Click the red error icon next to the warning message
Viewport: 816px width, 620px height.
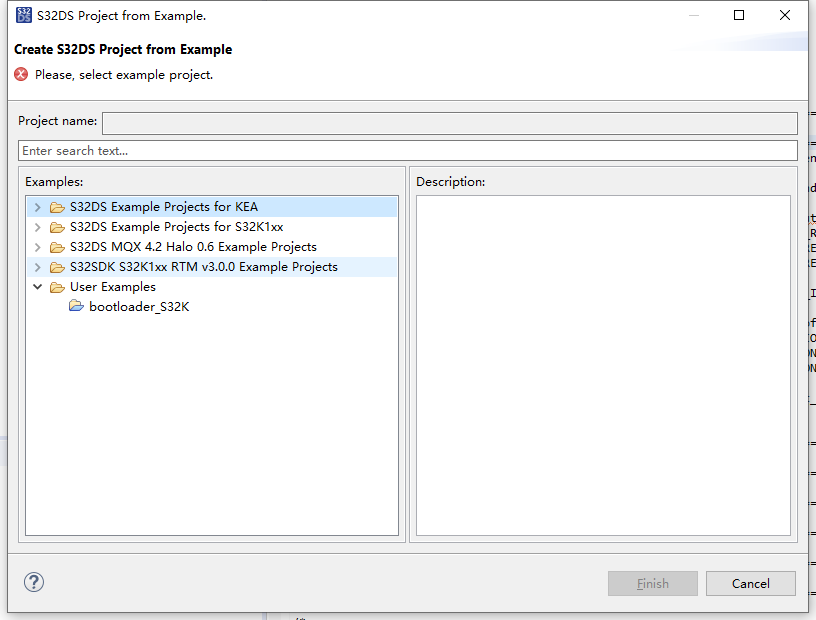coord(20,74)
